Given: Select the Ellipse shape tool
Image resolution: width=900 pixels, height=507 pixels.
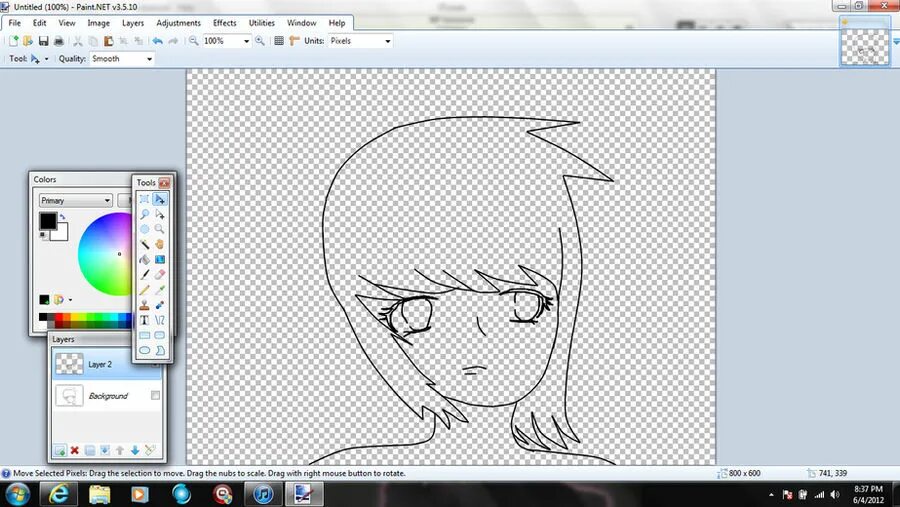Looking at the screenshot, I should coord(145,350).
